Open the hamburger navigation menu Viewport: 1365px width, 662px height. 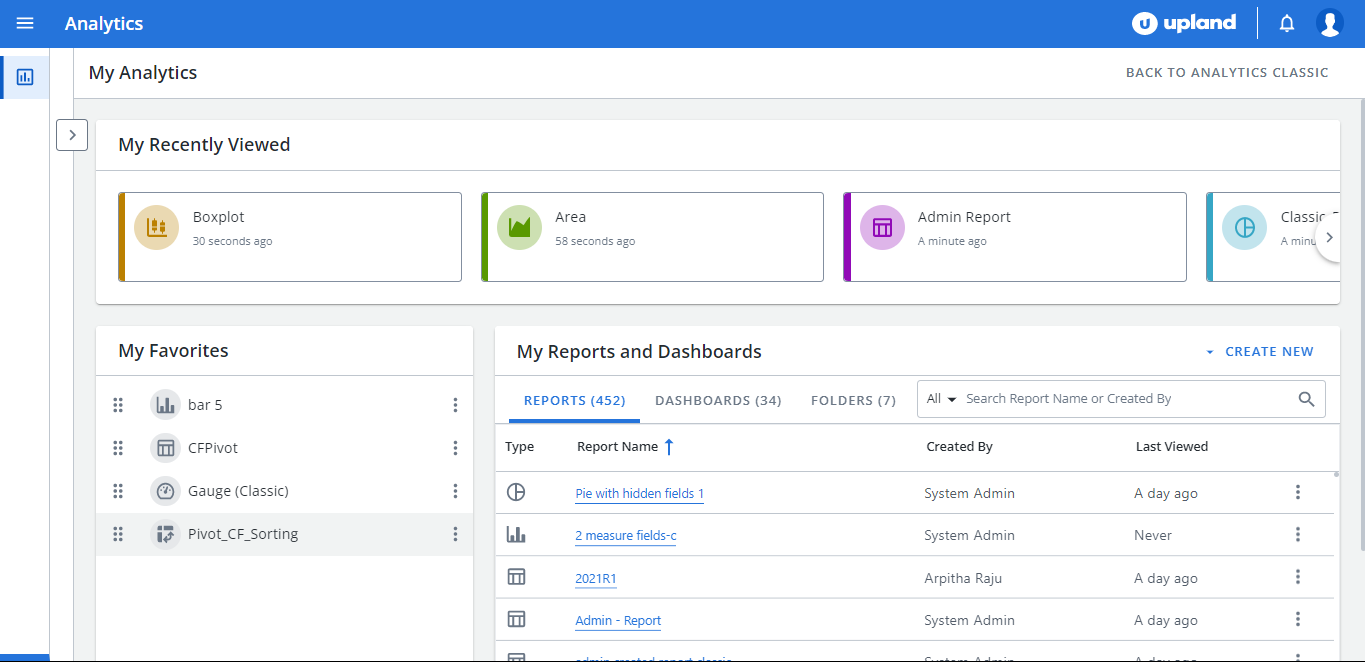[25, 23]
